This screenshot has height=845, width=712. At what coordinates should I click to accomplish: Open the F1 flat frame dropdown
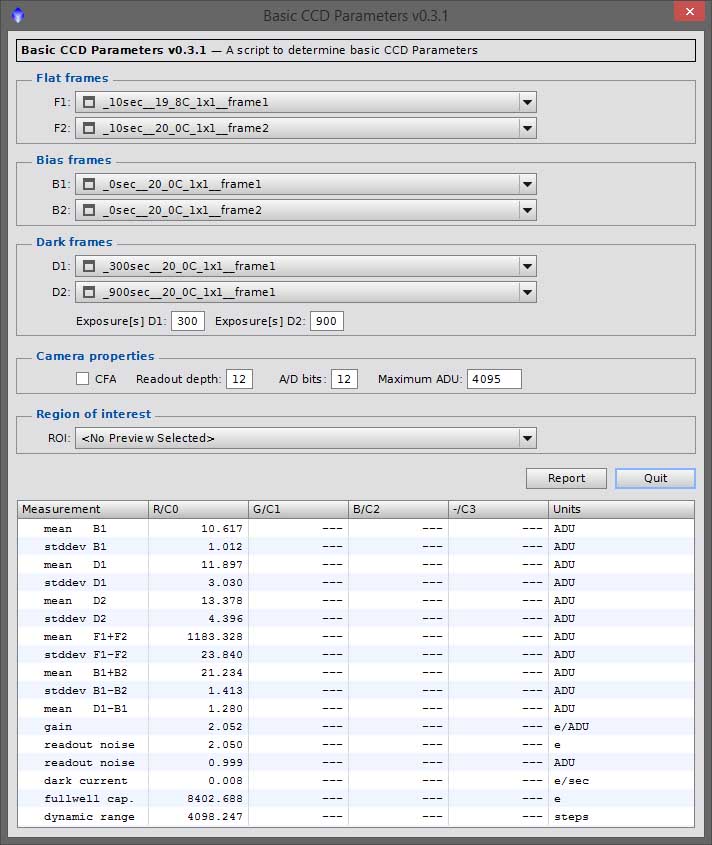coord(527,102)
